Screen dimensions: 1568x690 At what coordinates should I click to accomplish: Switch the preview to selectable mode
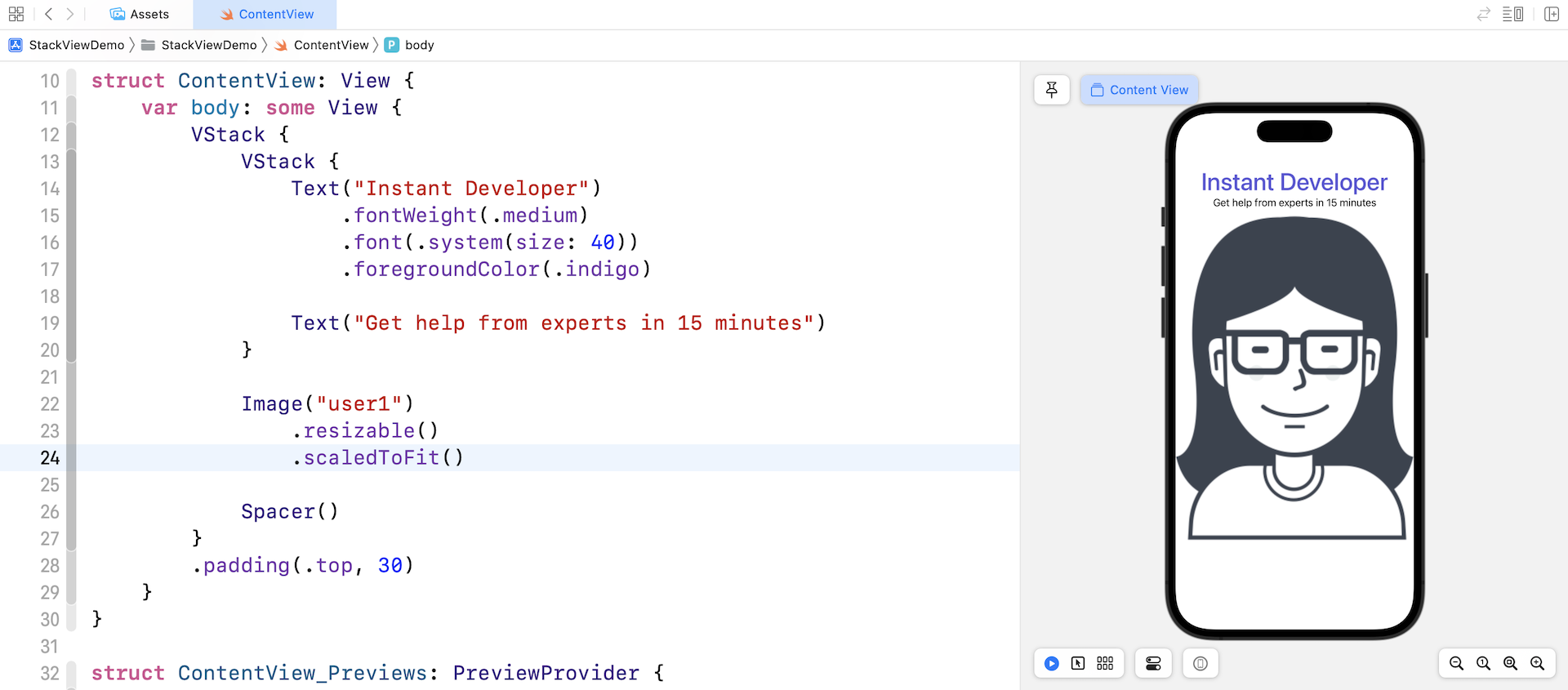tap(1078, 664)
